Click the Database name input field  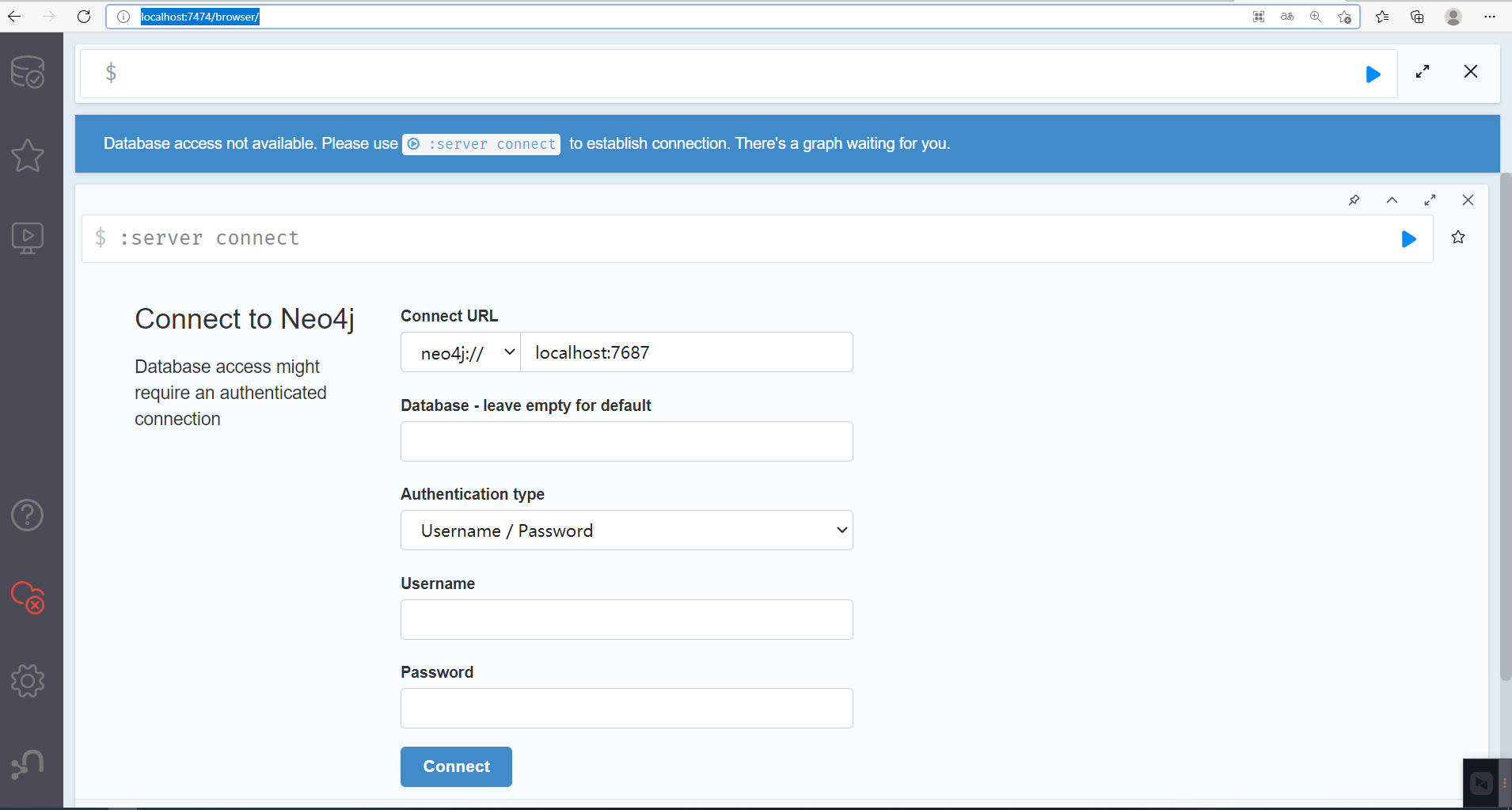[x=627, y=442]
